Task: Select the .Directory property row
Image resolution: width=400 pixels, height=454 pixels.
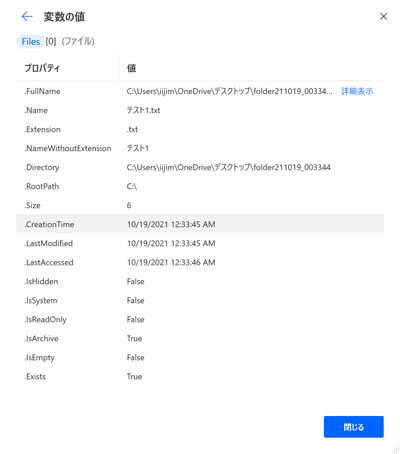Action: pos(200,167)
